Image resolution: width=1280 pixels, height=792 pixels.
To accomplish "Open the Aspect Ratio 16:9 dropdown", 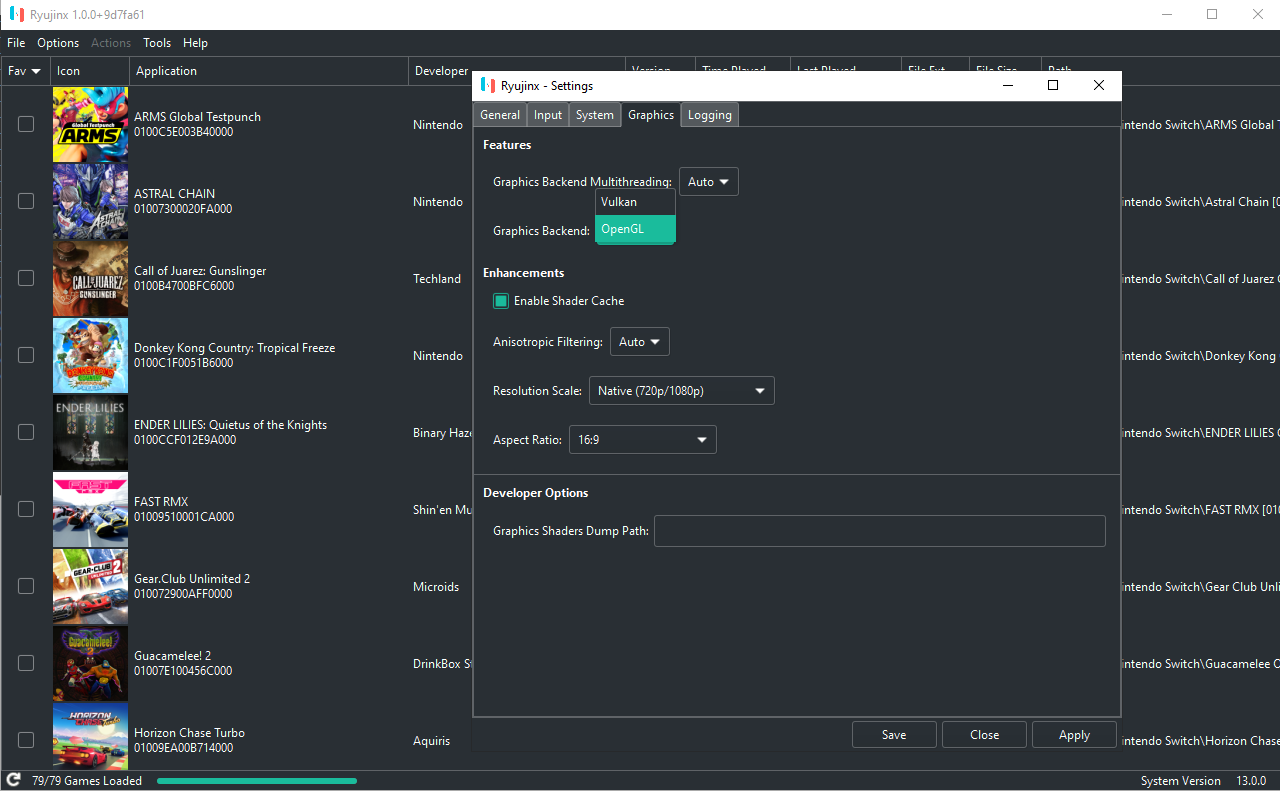I will (643, 440).
